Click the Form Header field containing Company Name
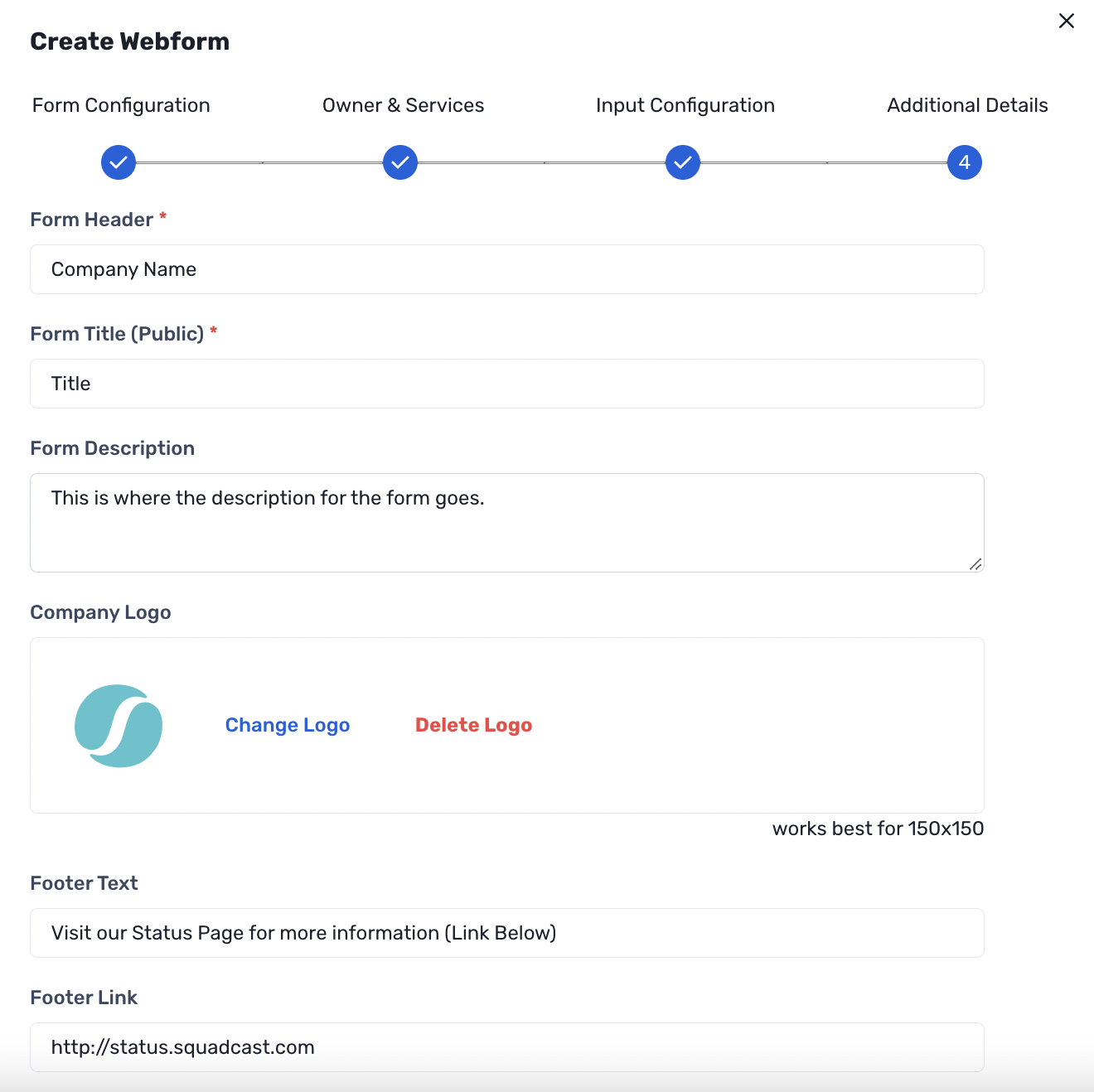 [x=506, y=269]
